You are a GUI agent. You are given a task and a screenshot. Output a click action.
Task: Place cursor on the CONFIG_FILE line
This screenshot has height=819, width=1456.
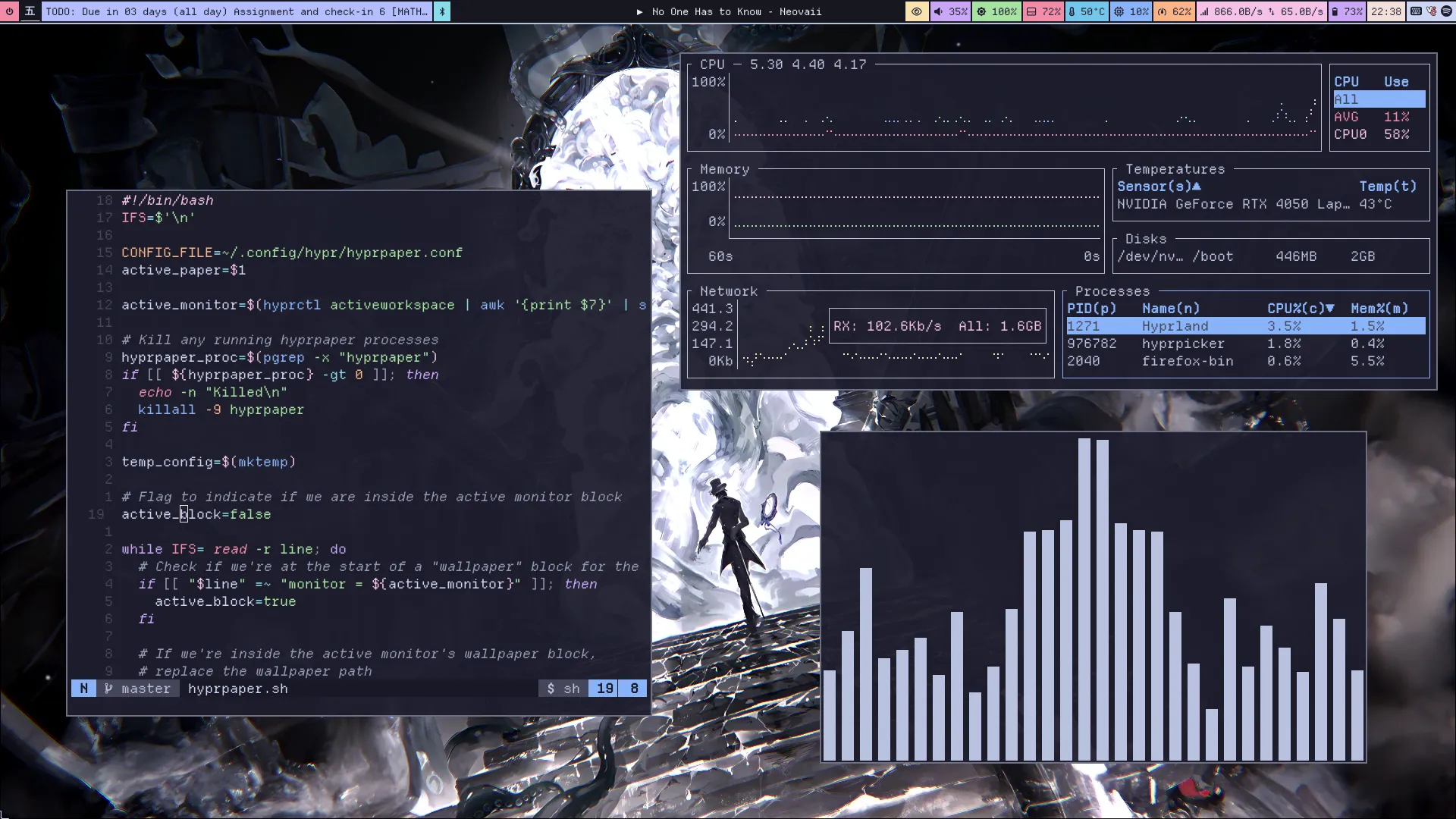(x=292, y=253)
